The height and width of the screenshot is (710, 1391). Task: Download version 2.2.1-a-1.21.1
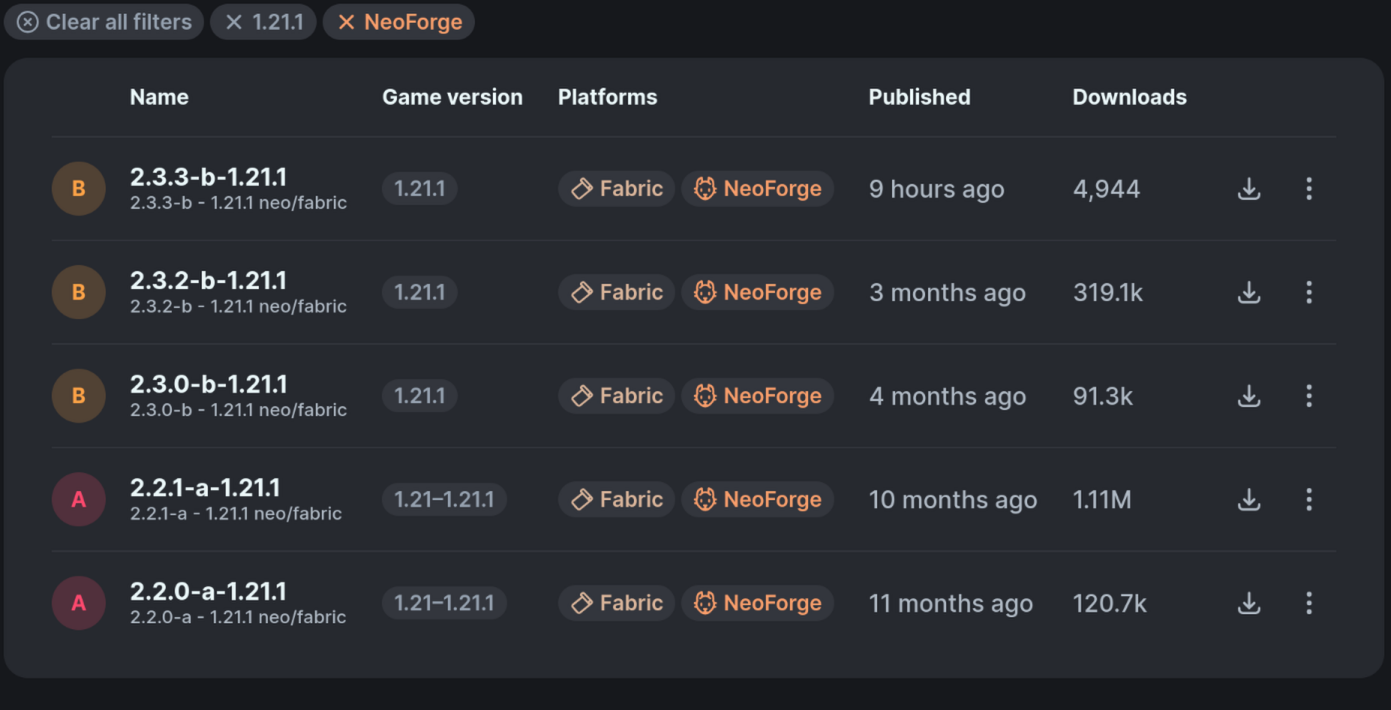click(1248, 500)
